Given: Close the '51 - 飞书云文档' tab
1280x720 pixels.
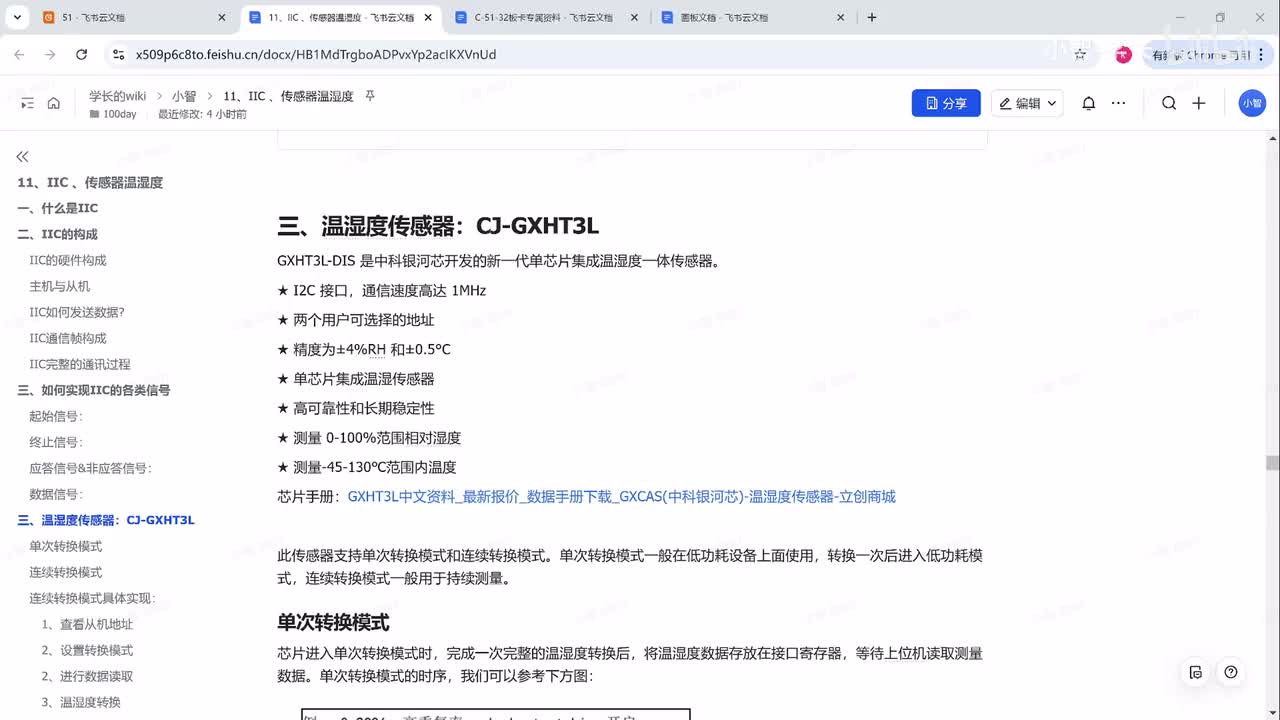Looking at the screenshot, I should [222, 17].
